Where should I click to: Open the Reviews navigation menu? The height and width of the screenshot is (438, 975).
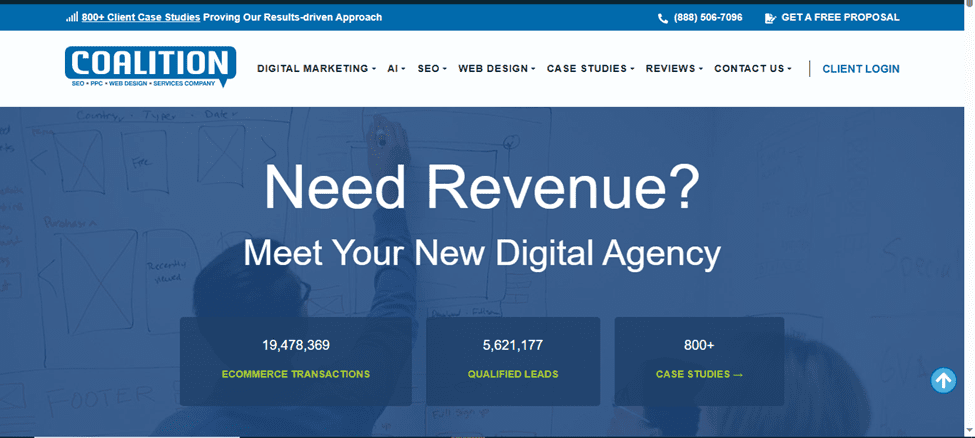tap(674, 69)
